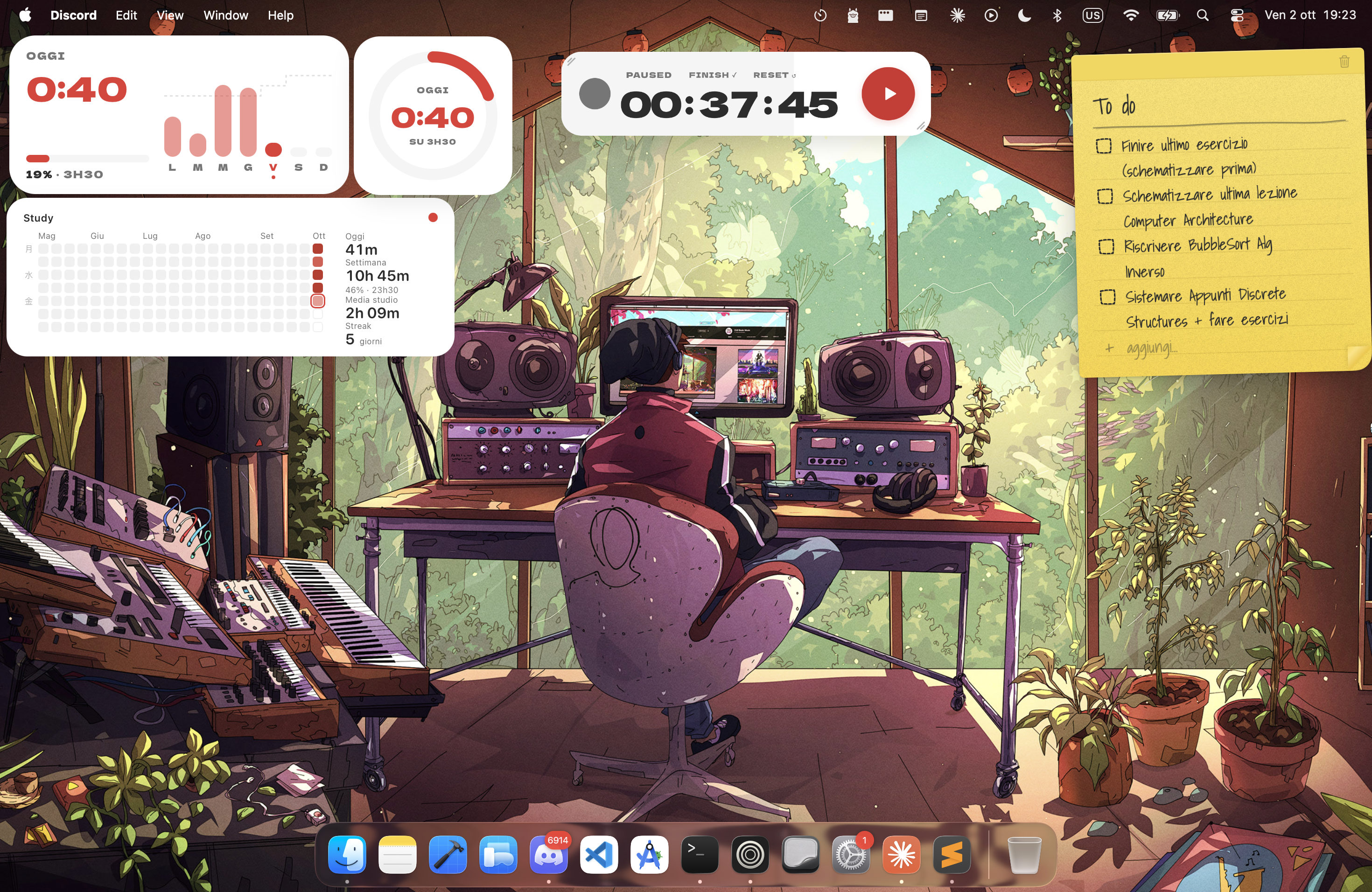
Task: Check "Schematizzare ultima lezione" to-do item
Action: point(1105,196)
